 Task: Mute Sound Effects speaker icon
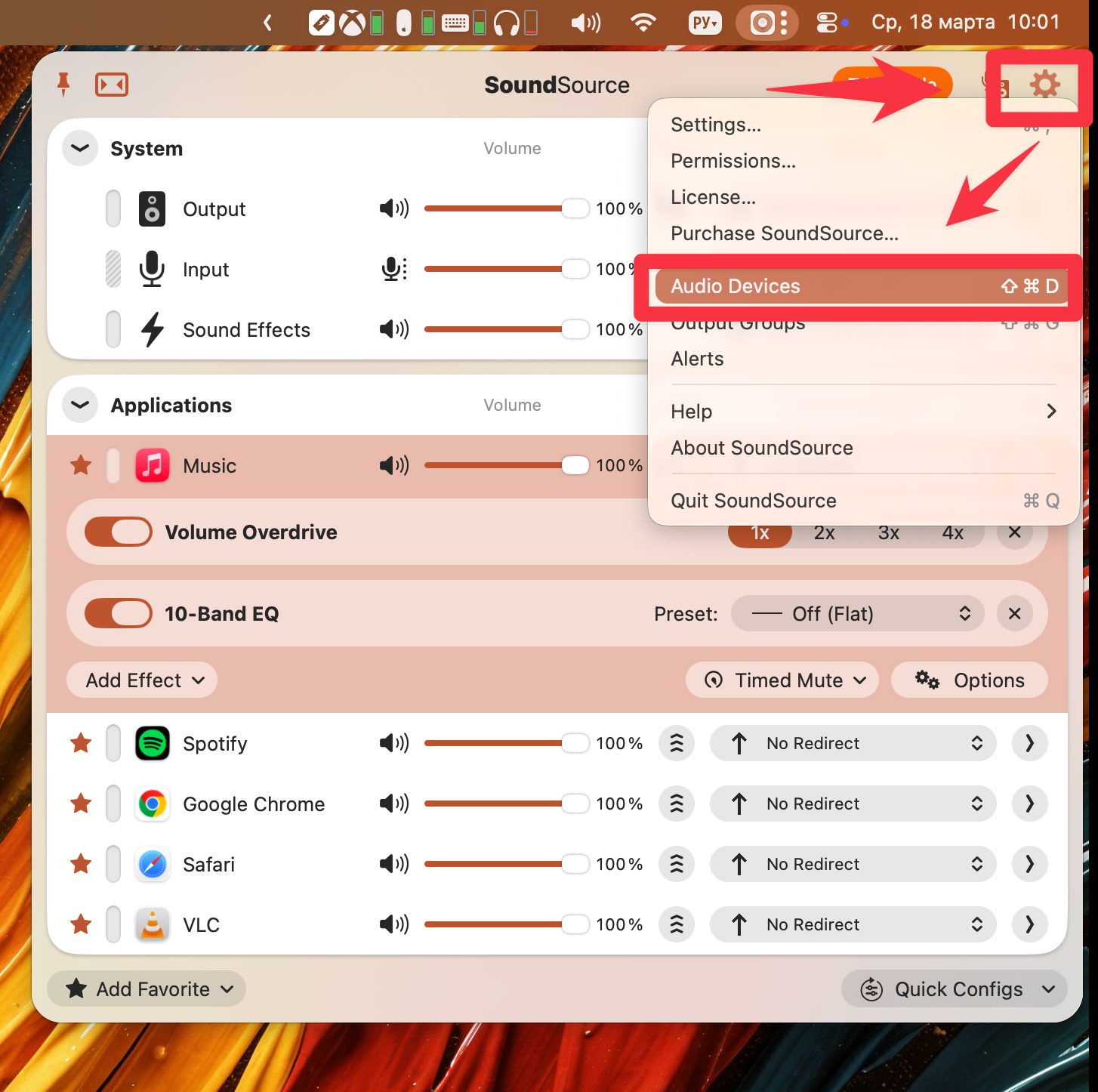pos(394,329)
